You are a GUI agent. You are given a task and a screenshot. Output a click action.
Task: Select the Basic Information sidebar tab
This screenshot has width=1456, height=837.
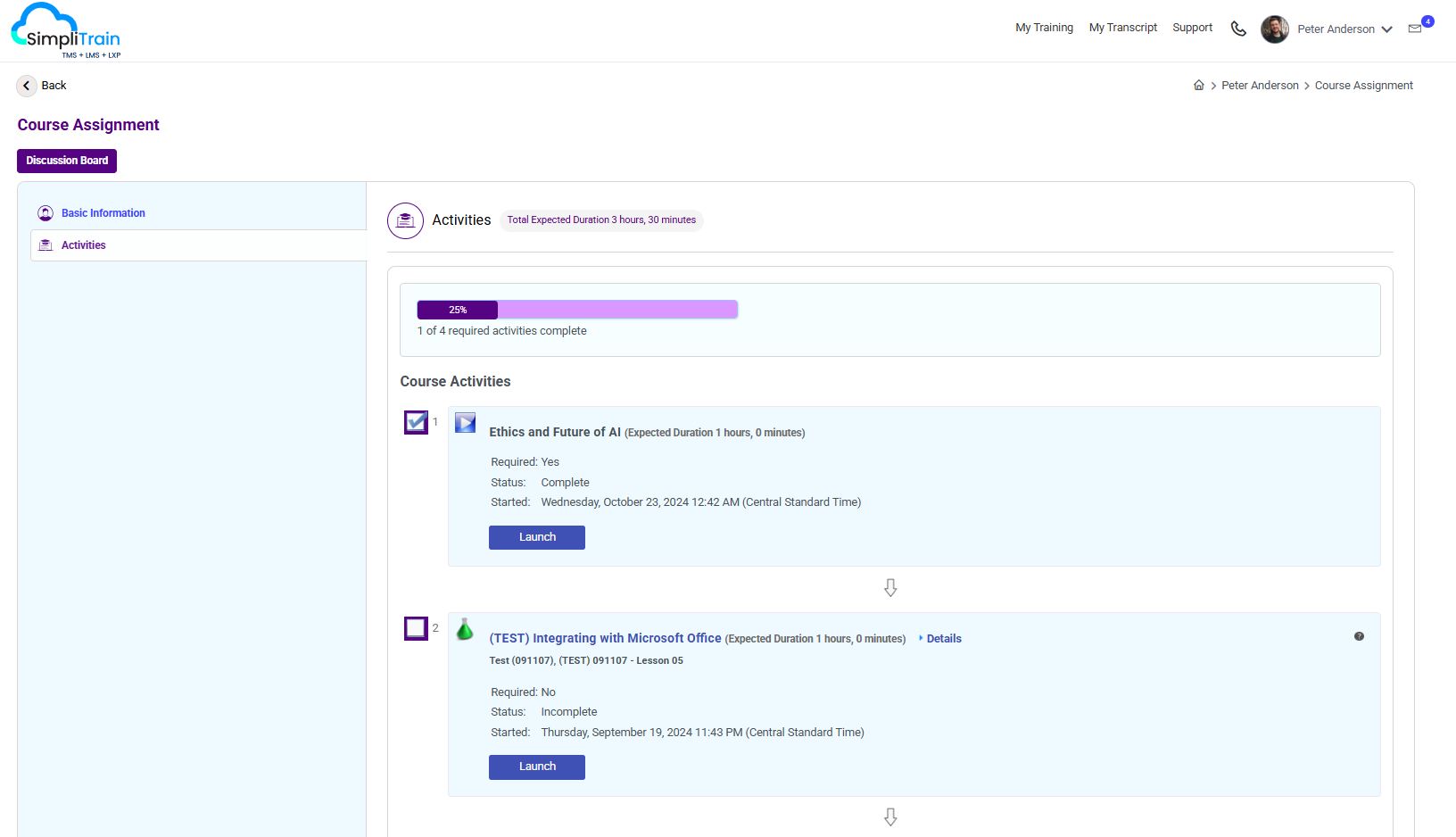click(x=103, y=213)
